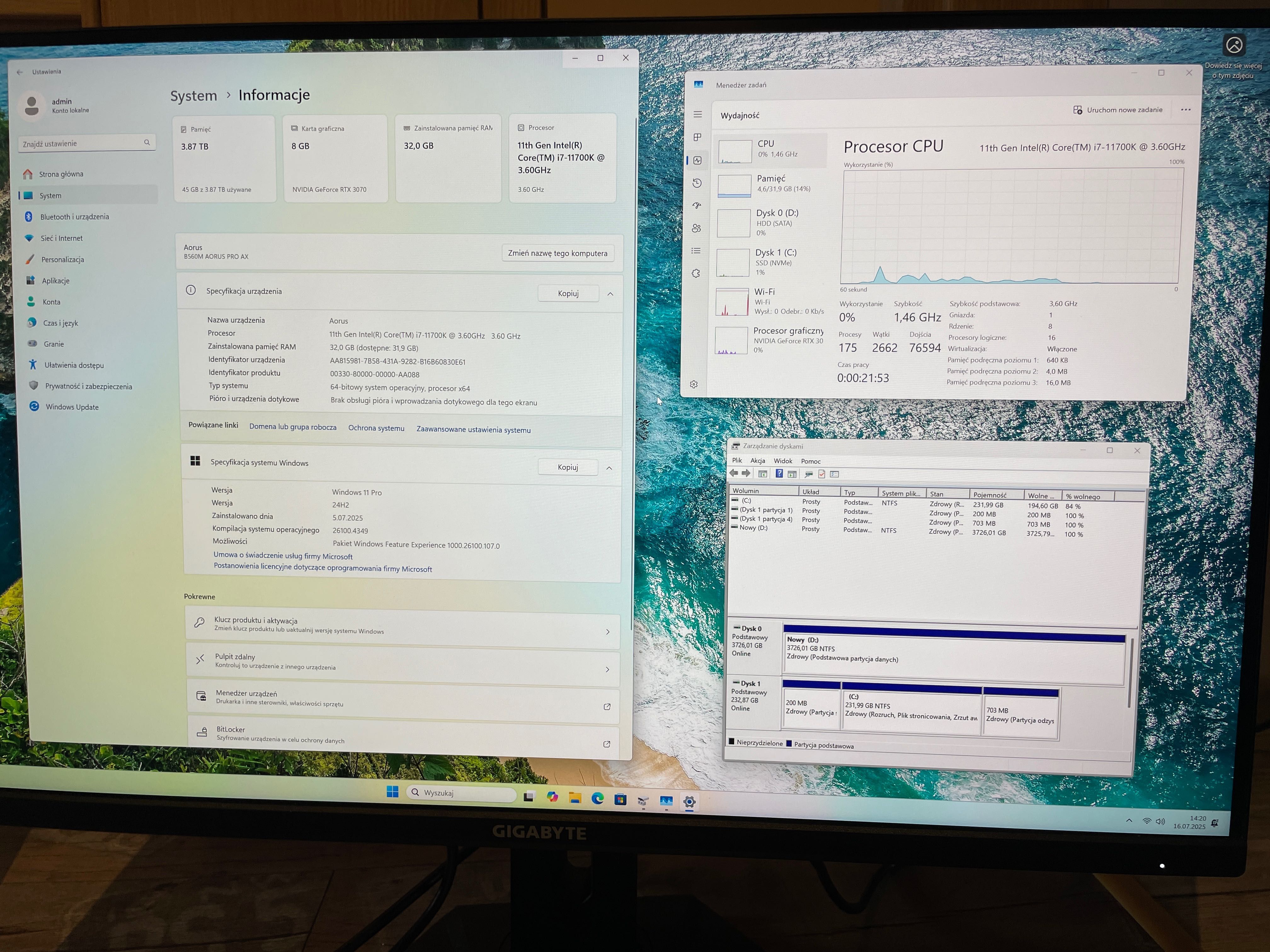
Task: Click Znajdź ustawienie search field
Action: coord(87,144)
